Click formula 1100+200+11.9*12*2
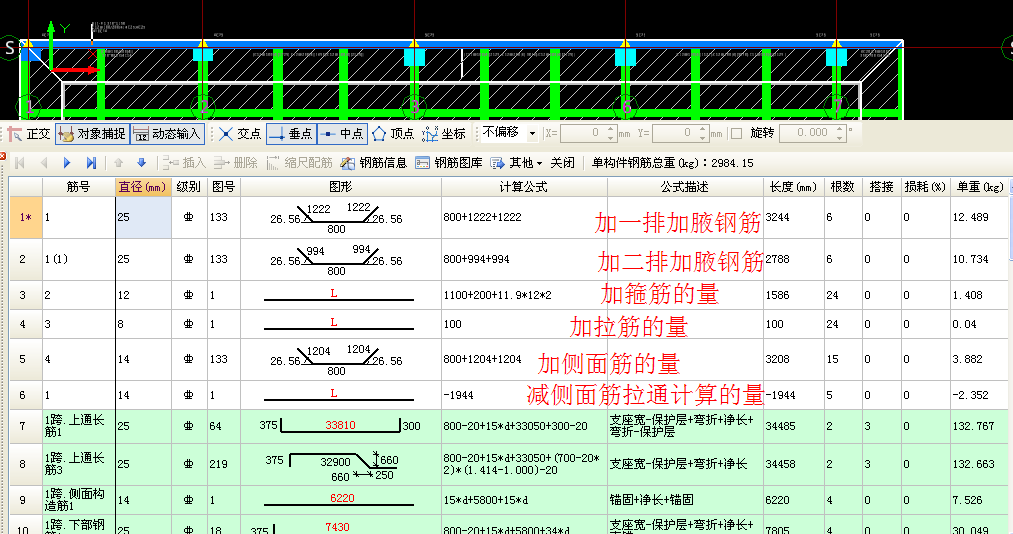The height and width of the screenshot is (534, 1013). 524,295
